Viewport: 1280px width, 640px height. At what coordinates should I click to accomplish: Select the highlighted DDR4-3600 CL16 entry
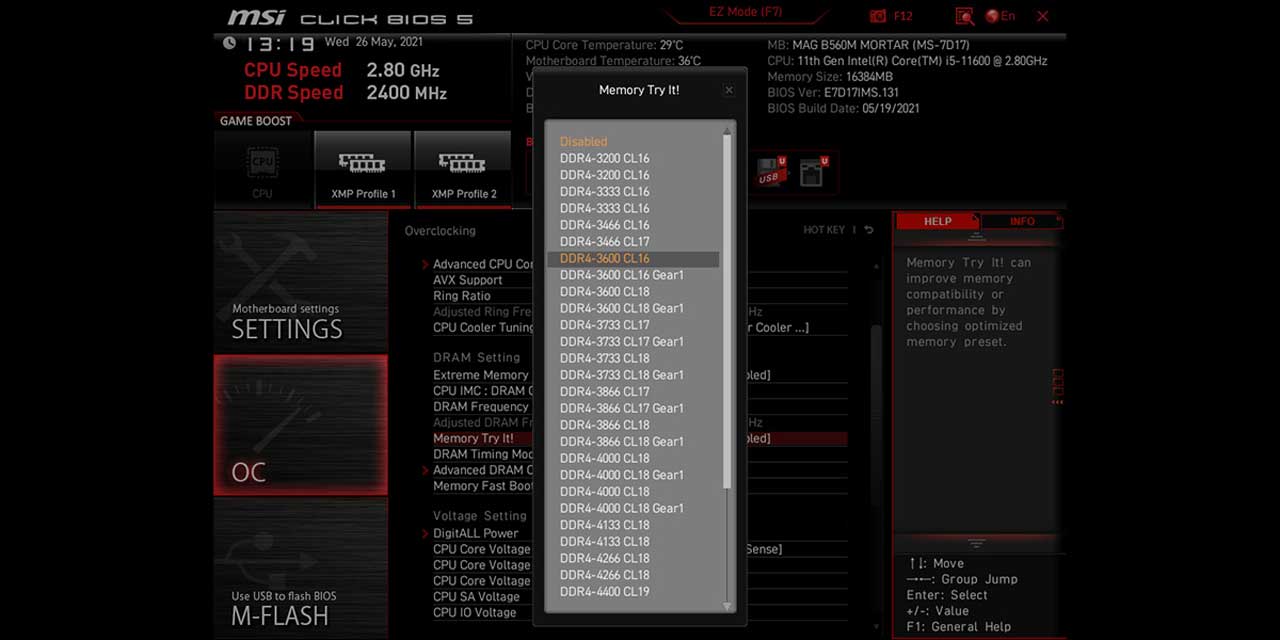(633, 259)
